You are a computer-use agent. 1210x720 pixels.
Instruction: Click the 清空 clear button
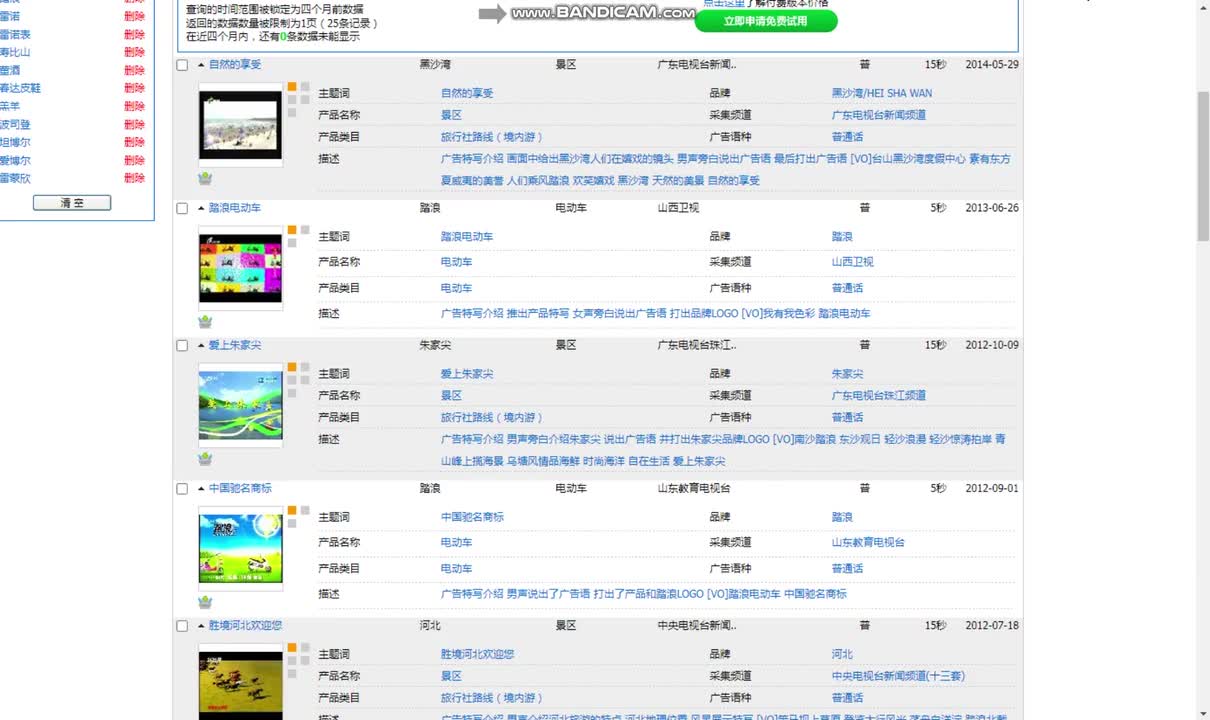coord(72,203)
